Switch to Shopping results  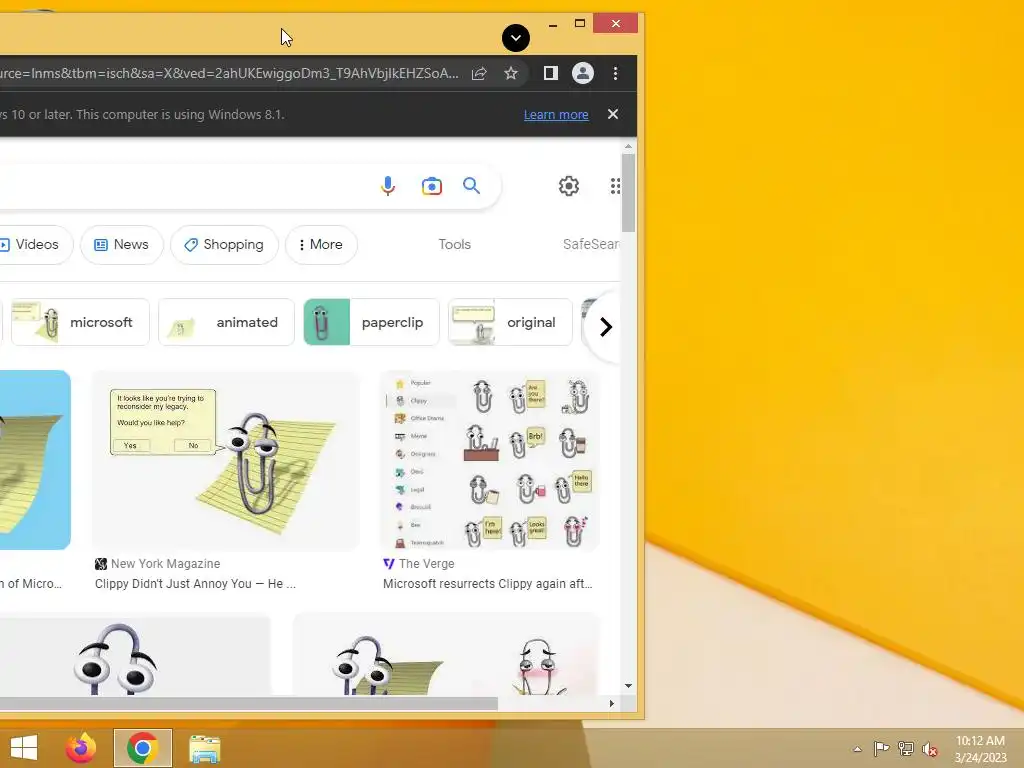[224, 244]
